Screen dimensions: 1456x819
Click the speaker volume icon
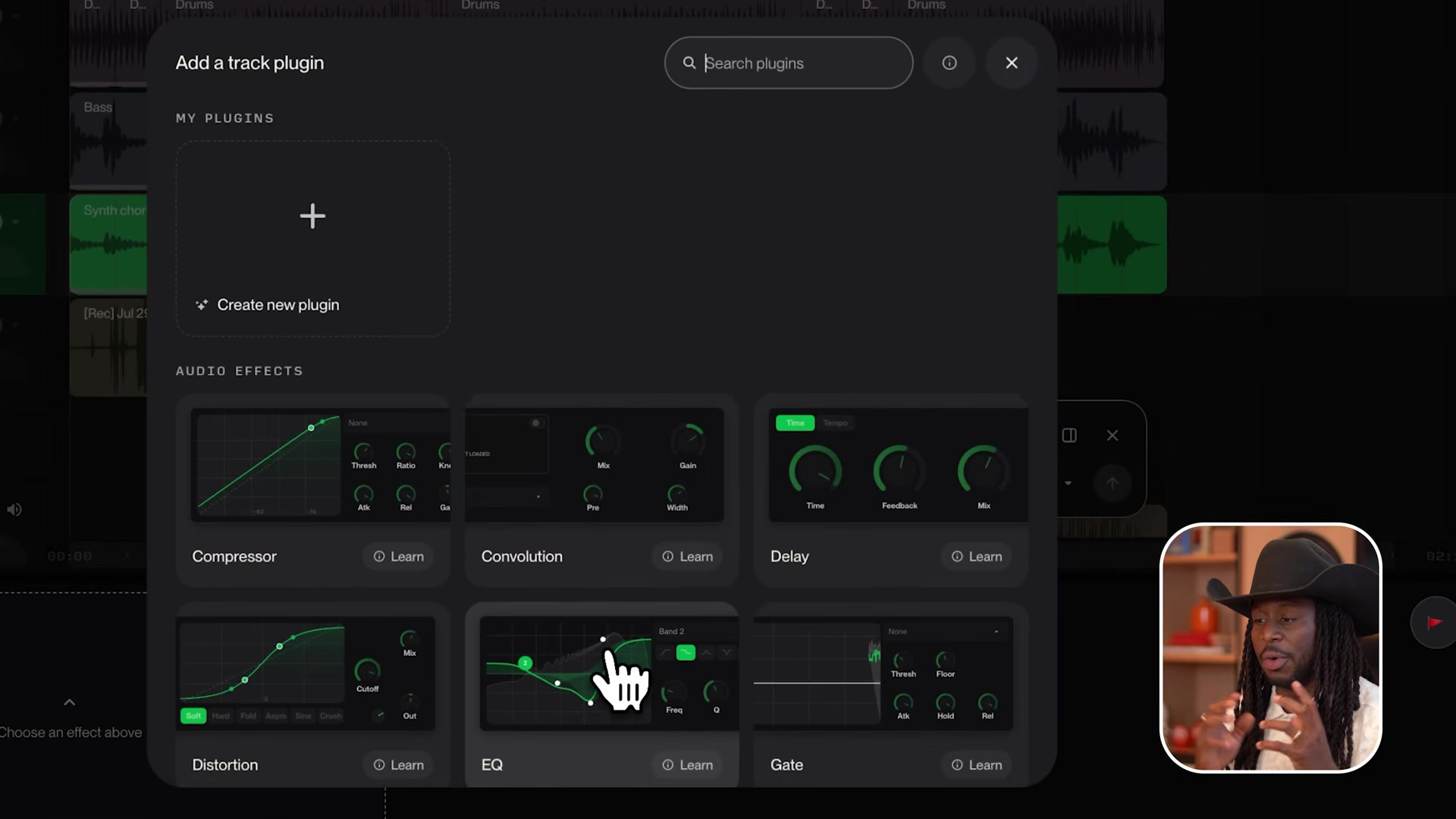(14, 510)
